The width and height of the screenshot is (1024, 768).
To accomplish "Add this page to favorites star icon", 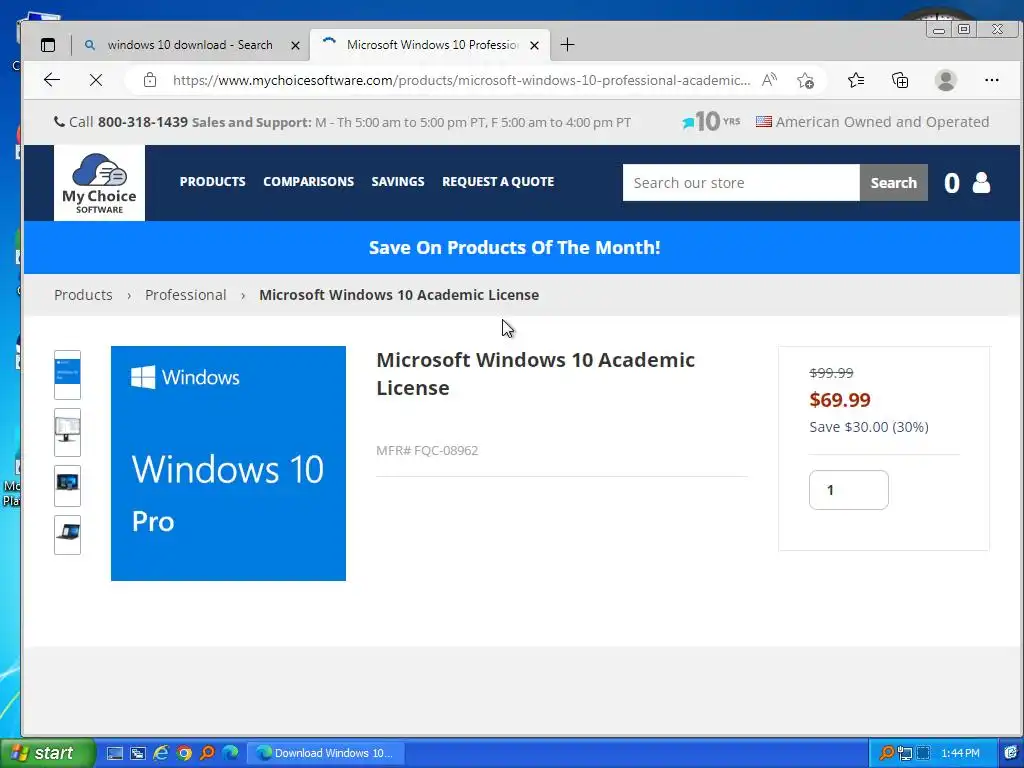I will pyautogui.click(x=805, y=80).
